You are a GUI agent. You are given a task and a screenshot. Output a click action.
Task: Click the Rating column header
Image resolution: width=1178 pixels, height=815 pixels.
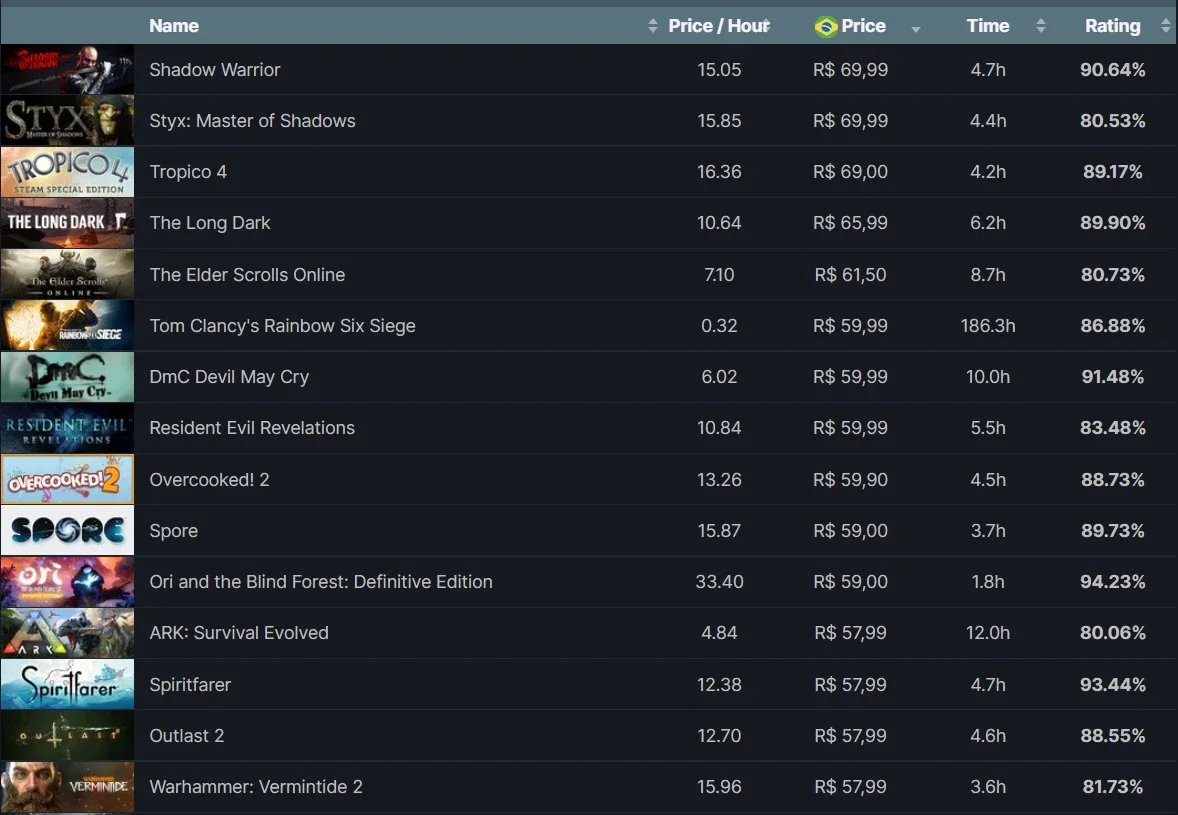coord(1112,26)
